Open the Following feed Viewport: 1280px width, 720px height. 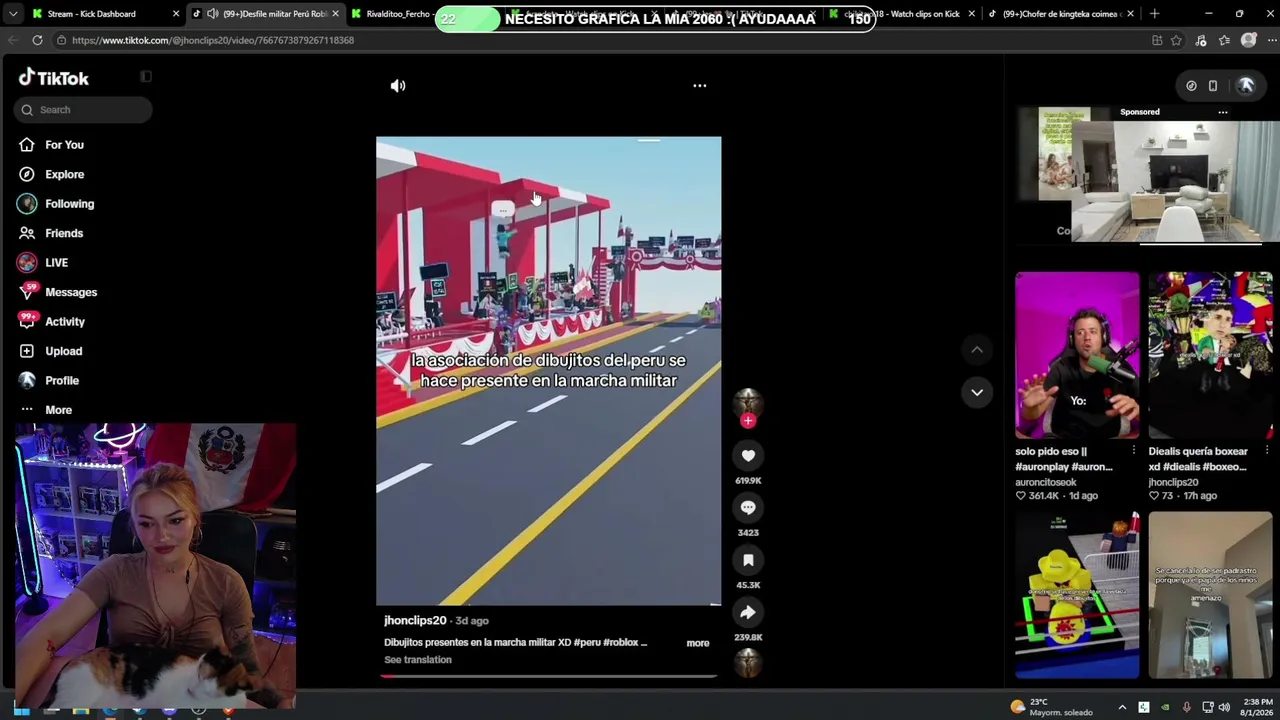tap(69, 204)
